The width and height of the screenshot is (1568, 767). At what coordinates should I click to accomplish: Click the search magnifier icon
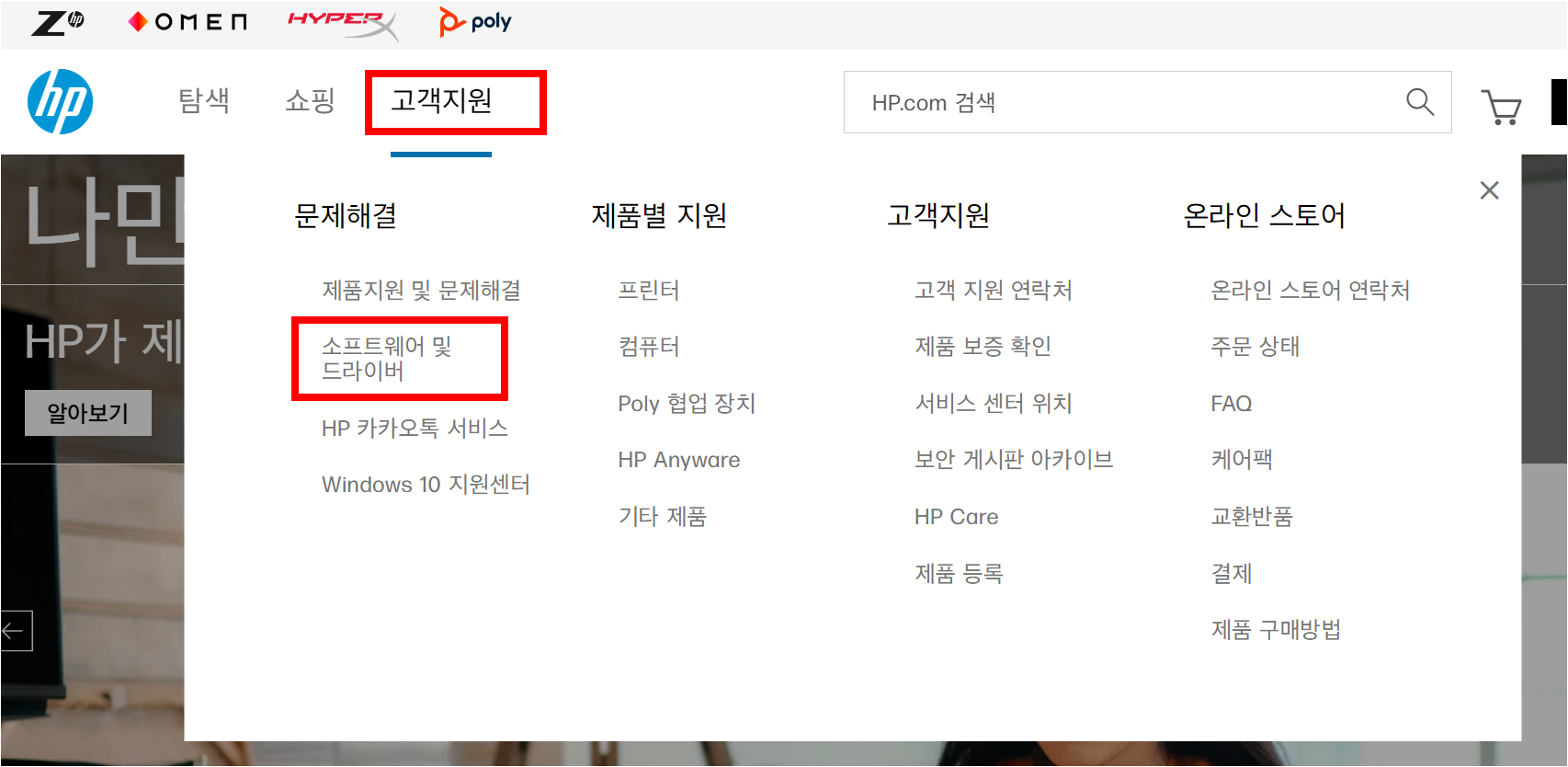pyautogui.click(x=1420, y=102)
